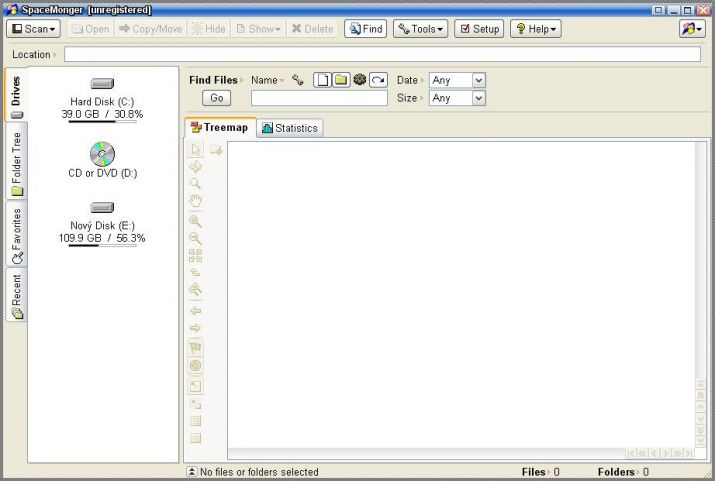715x481 pixels.
Task: Toggle the files filter page icon
Action: (322, 80)
